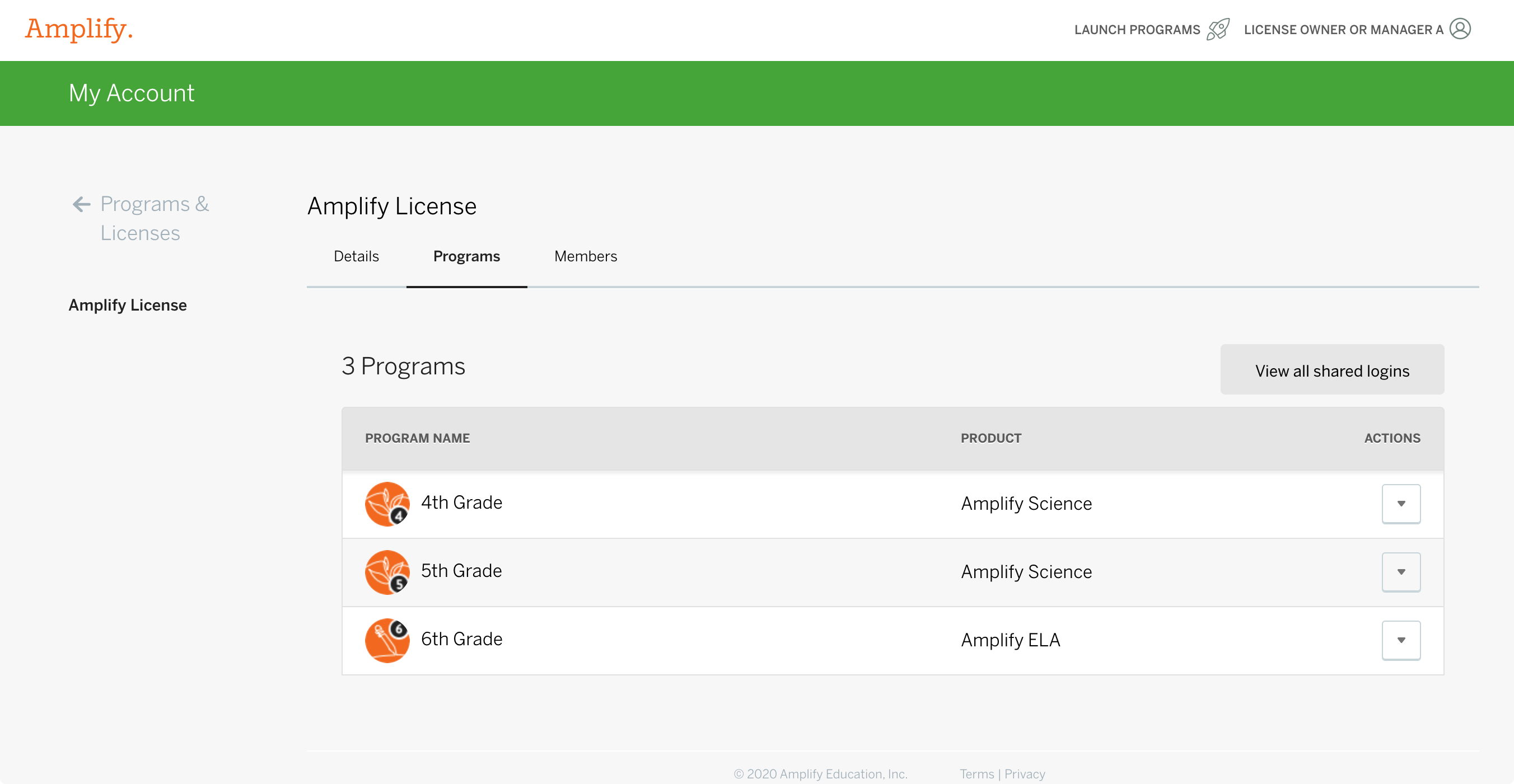This screenshot has height=784, width=1514.
Task: Click the 6th Grade ELA program icon
Action: tap(387, 640)
